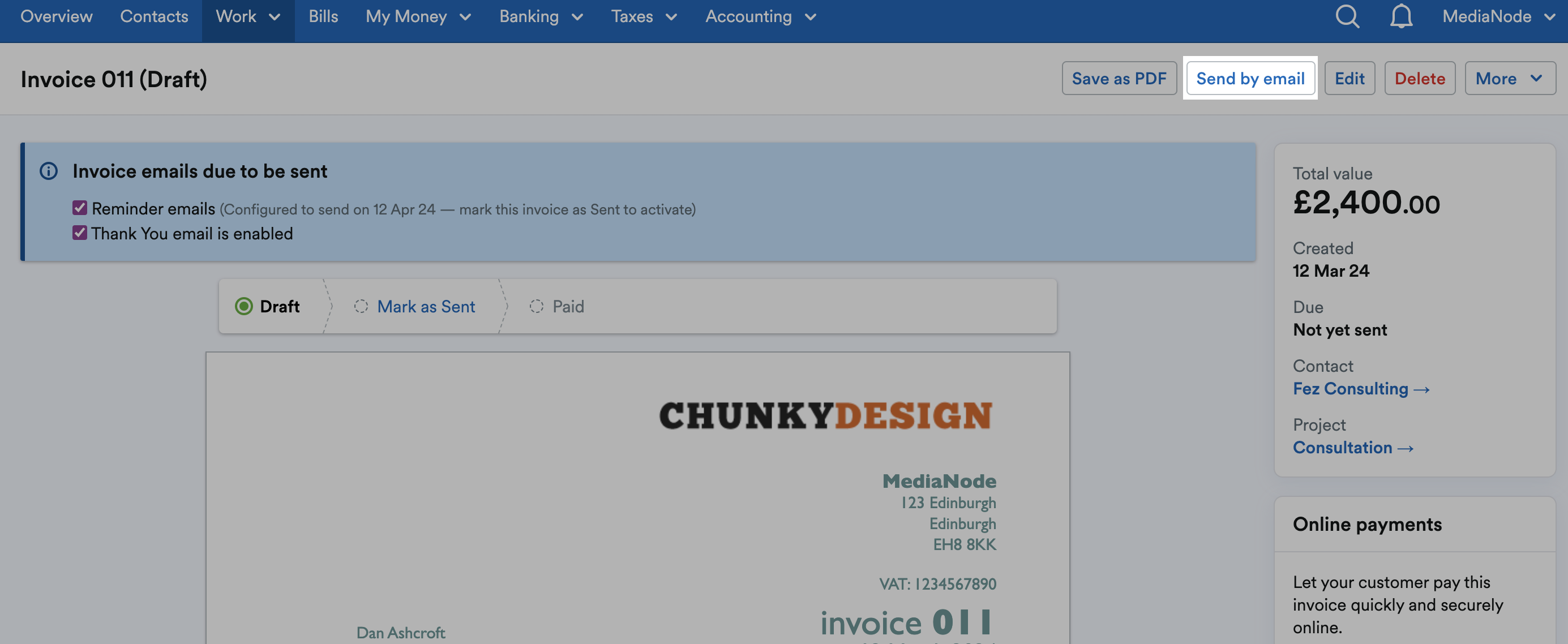Click the Draft status step label
Viewport: 1568px width, 644px height.
coord(280,306)
